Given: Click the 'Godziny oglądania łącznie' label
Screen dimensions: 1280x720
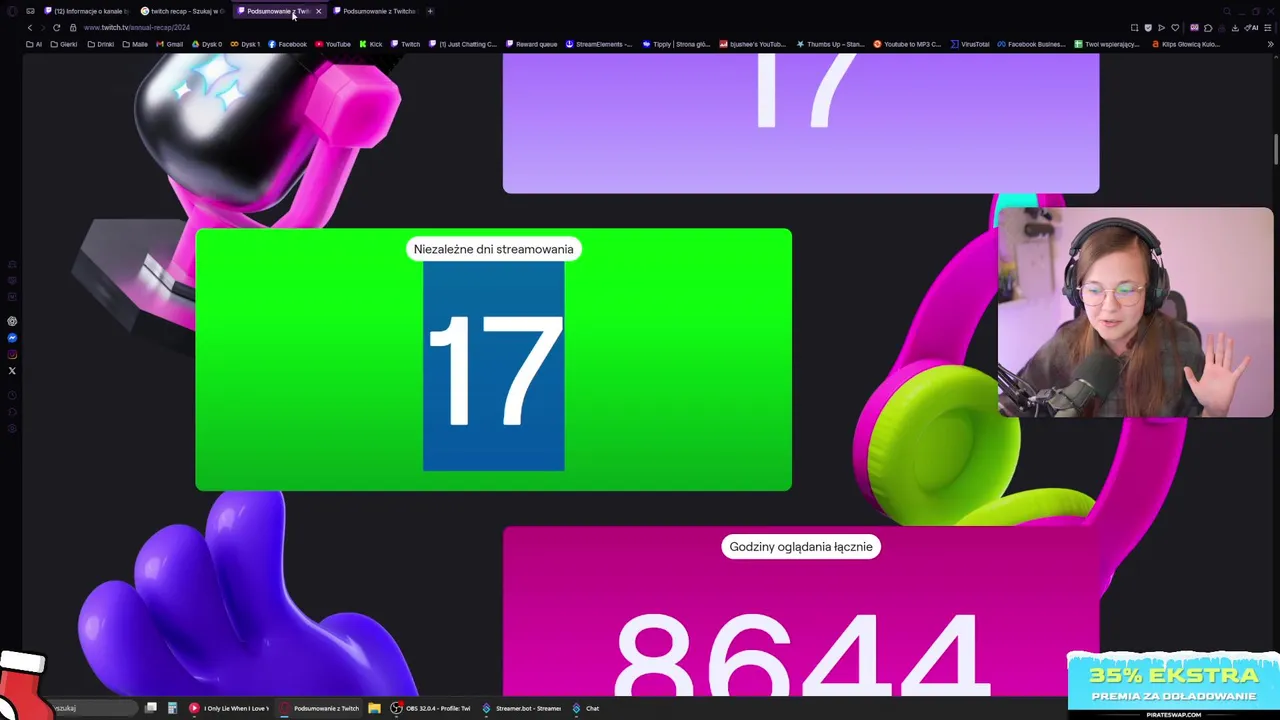Looking at the screenshot, I should (801, 546).
